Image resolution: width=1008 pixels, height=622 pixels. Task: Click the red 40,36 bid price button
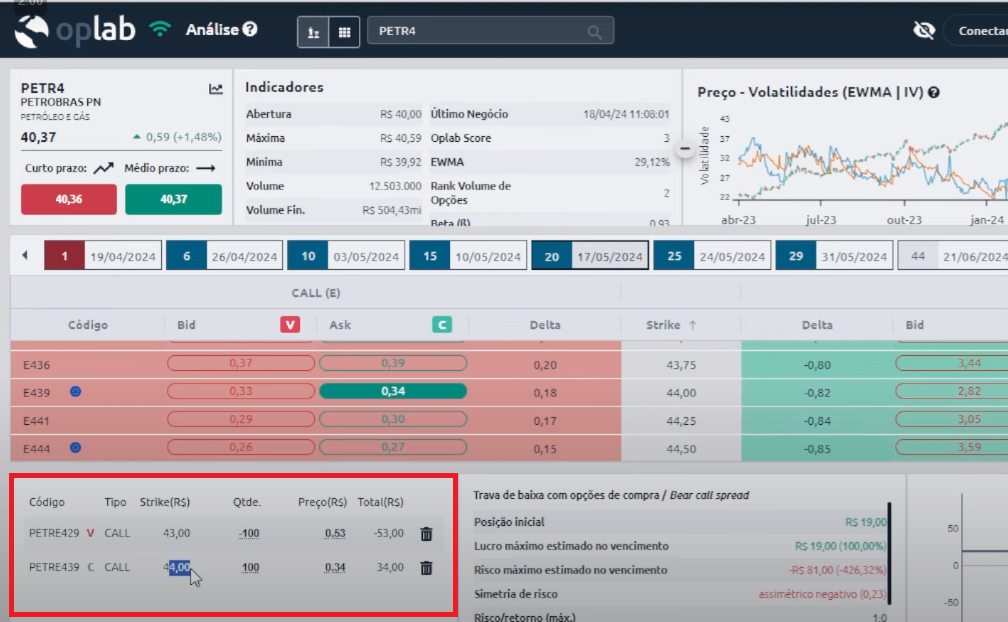pos(69,200)
